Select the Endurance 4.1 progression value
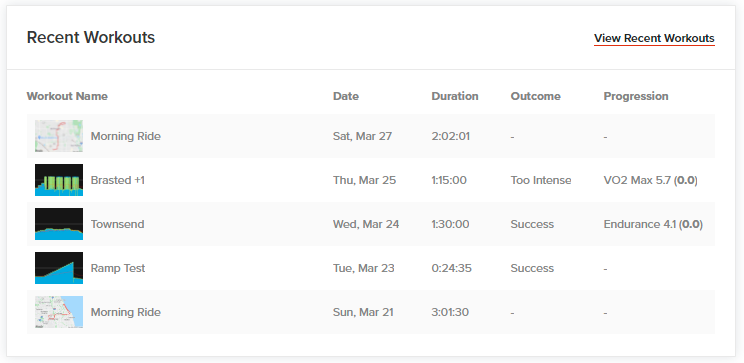The height and width of the screenshot is (363, 744). point(653,224)
